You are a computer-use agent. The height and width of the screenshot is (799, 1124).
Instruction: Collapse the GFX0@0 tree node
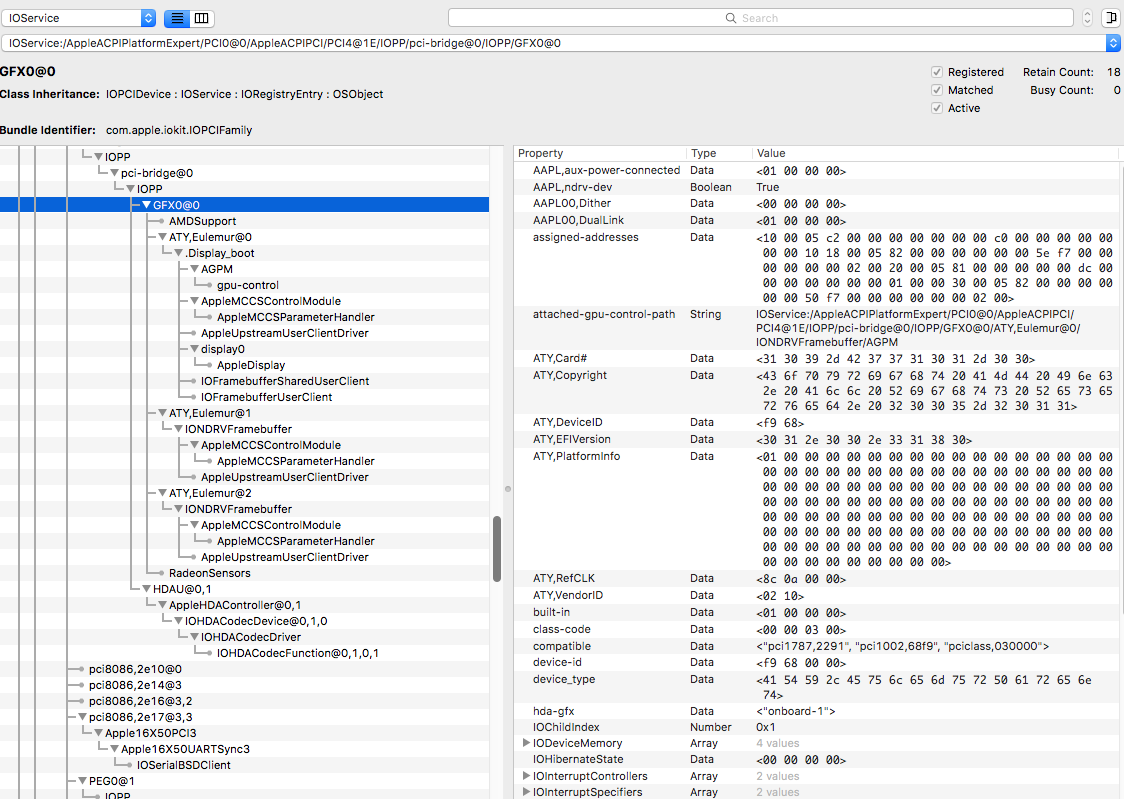click(x=146, y=205)
